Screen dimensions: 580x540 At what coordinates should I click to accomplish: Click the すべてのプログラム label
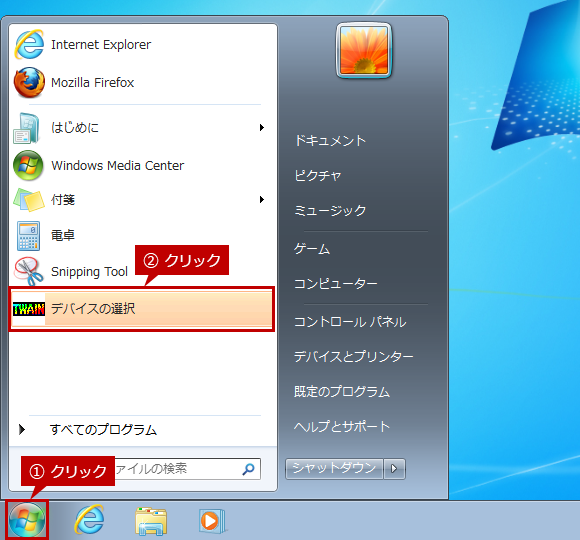tap(103, 430)
